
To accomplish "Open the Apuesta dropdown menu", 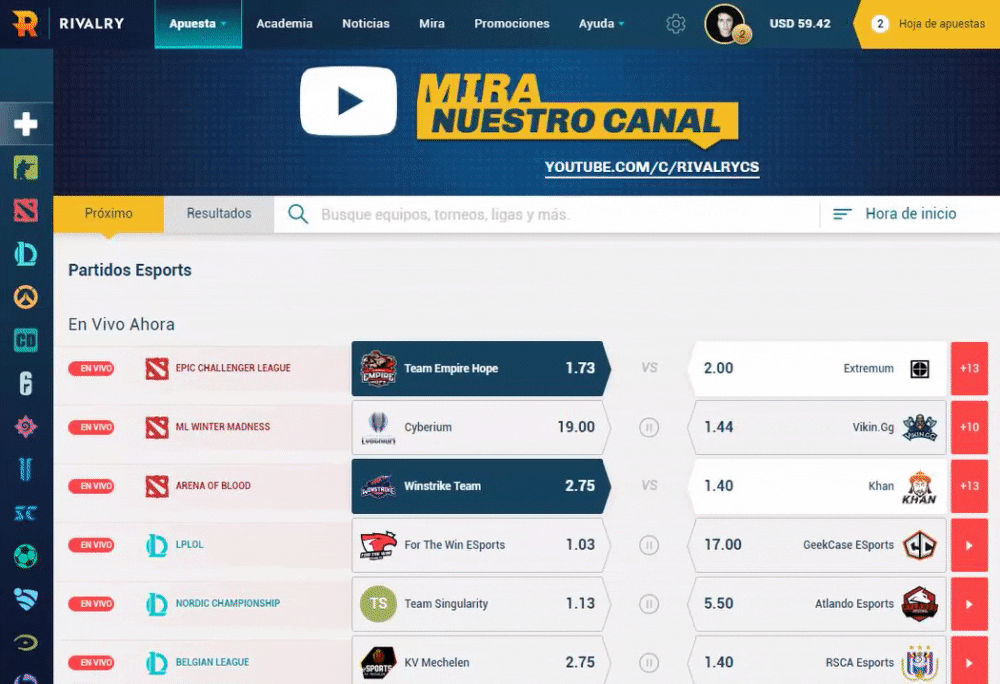I will (x=198, y=24).
